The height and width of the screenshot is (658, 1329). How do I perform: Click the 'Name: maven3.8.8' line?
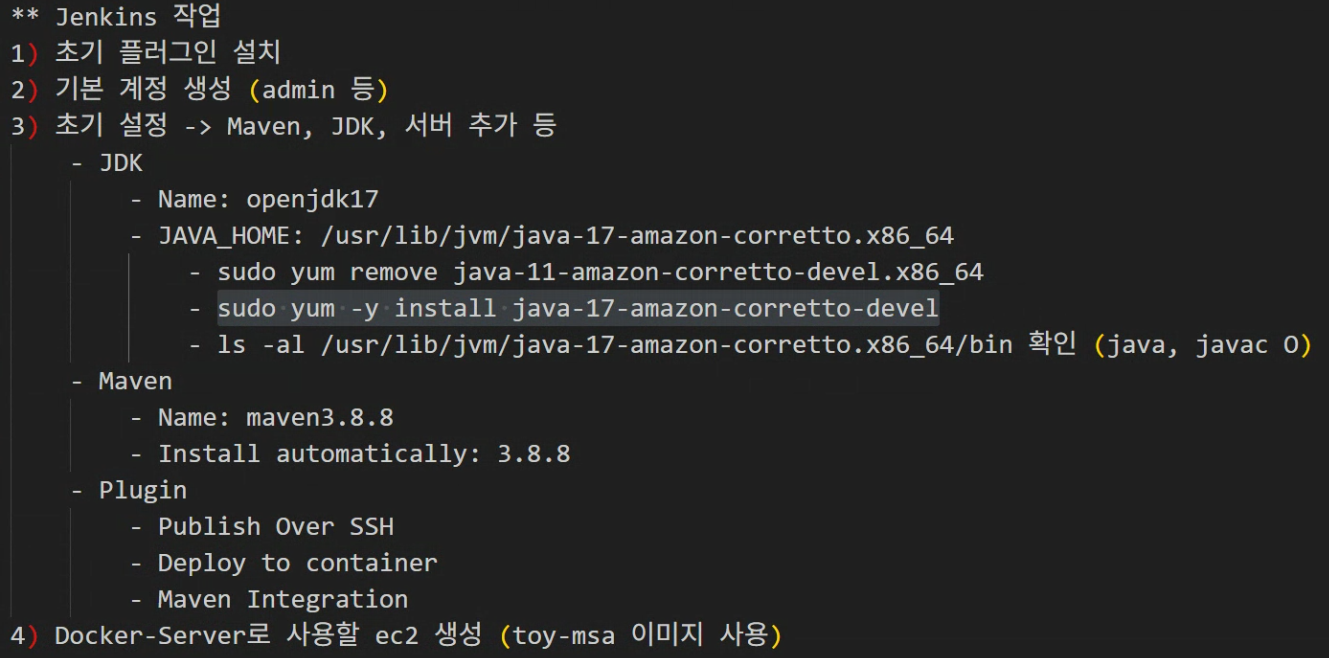click(261, 417)
